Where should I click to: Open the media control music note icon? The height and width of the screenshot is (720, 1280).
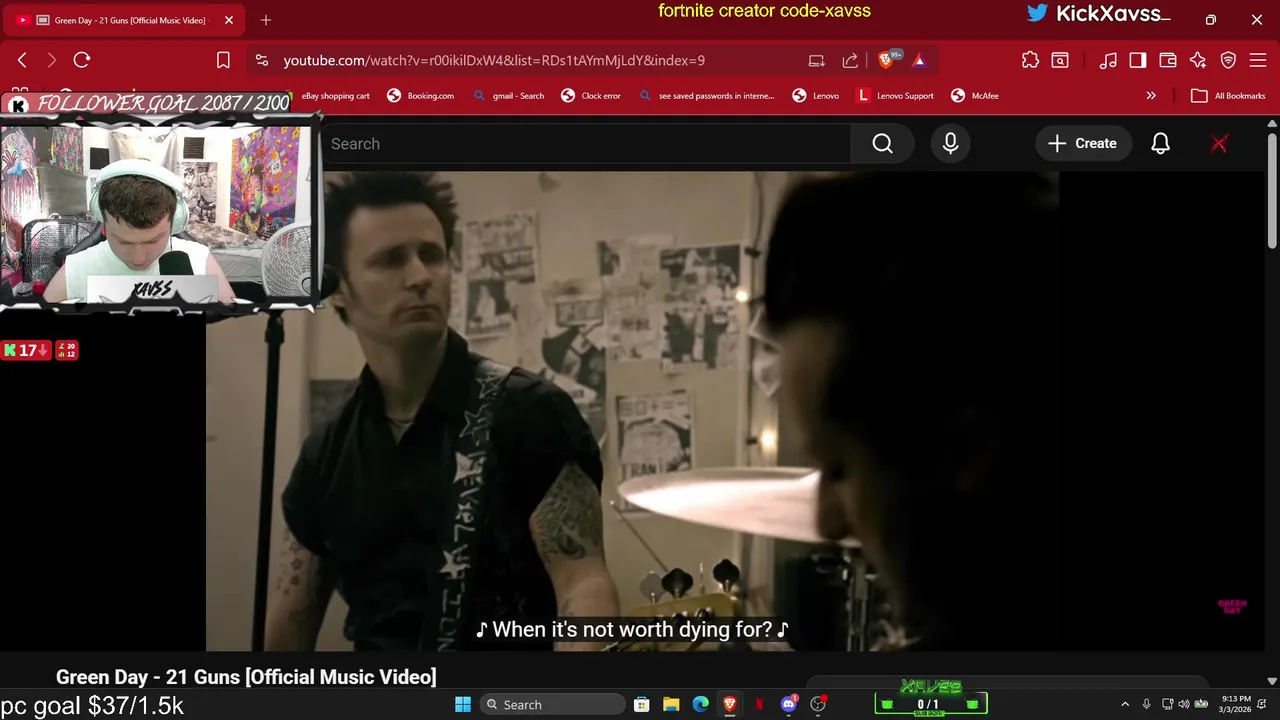click(x=1108, y=60)
